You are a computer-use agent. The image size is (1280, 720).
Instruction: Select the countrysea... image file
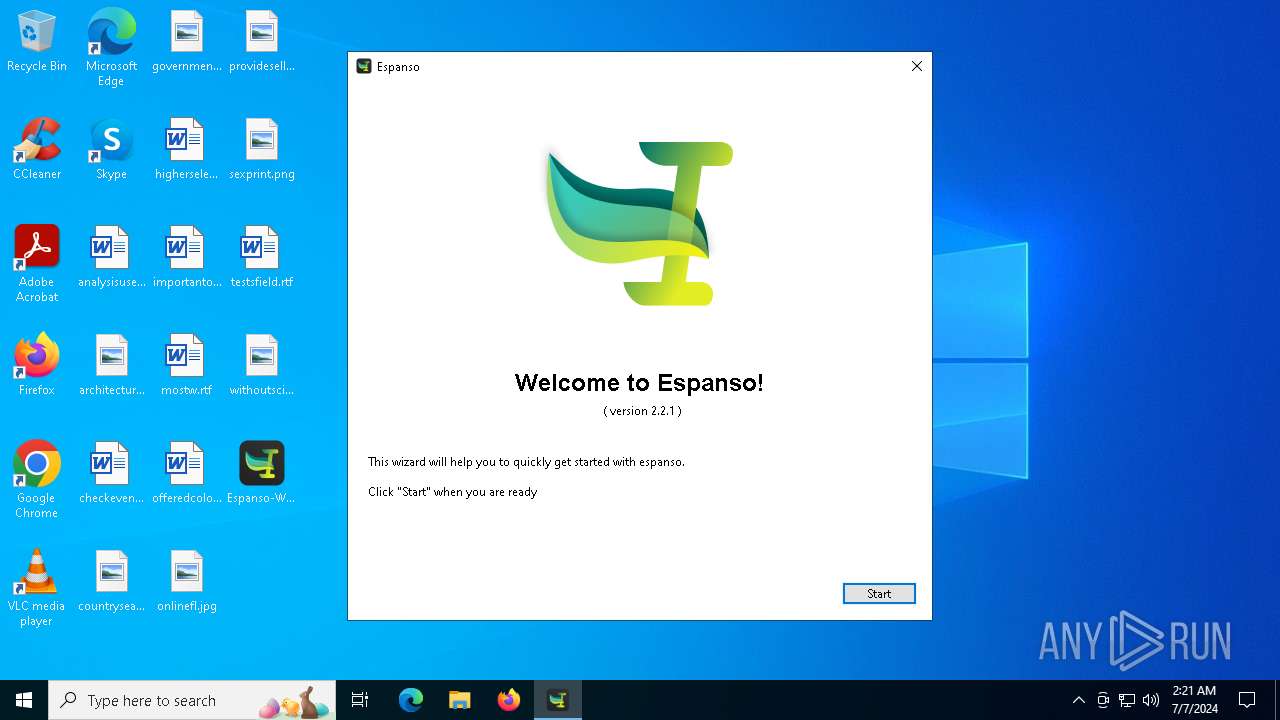click(x=111, y=581)
